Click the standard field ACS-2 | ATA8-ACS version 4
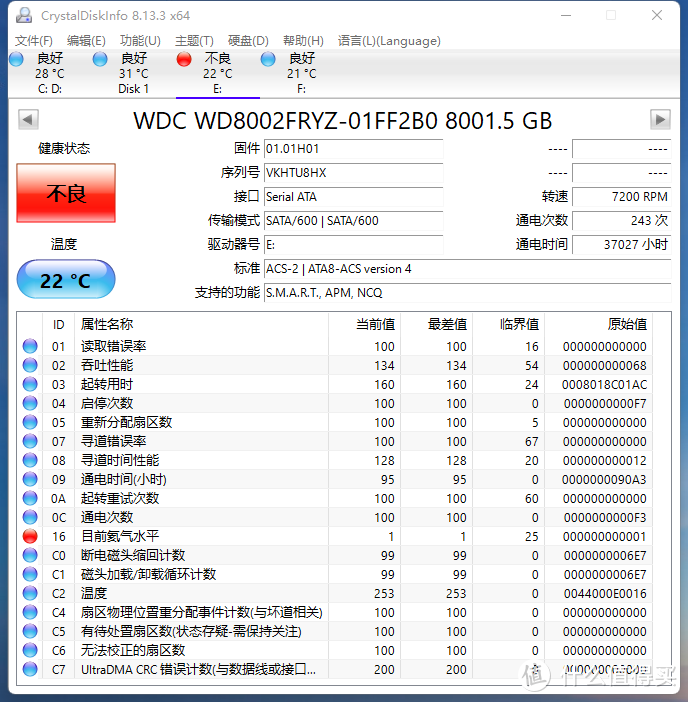688x702 pixels. point(467,269)
